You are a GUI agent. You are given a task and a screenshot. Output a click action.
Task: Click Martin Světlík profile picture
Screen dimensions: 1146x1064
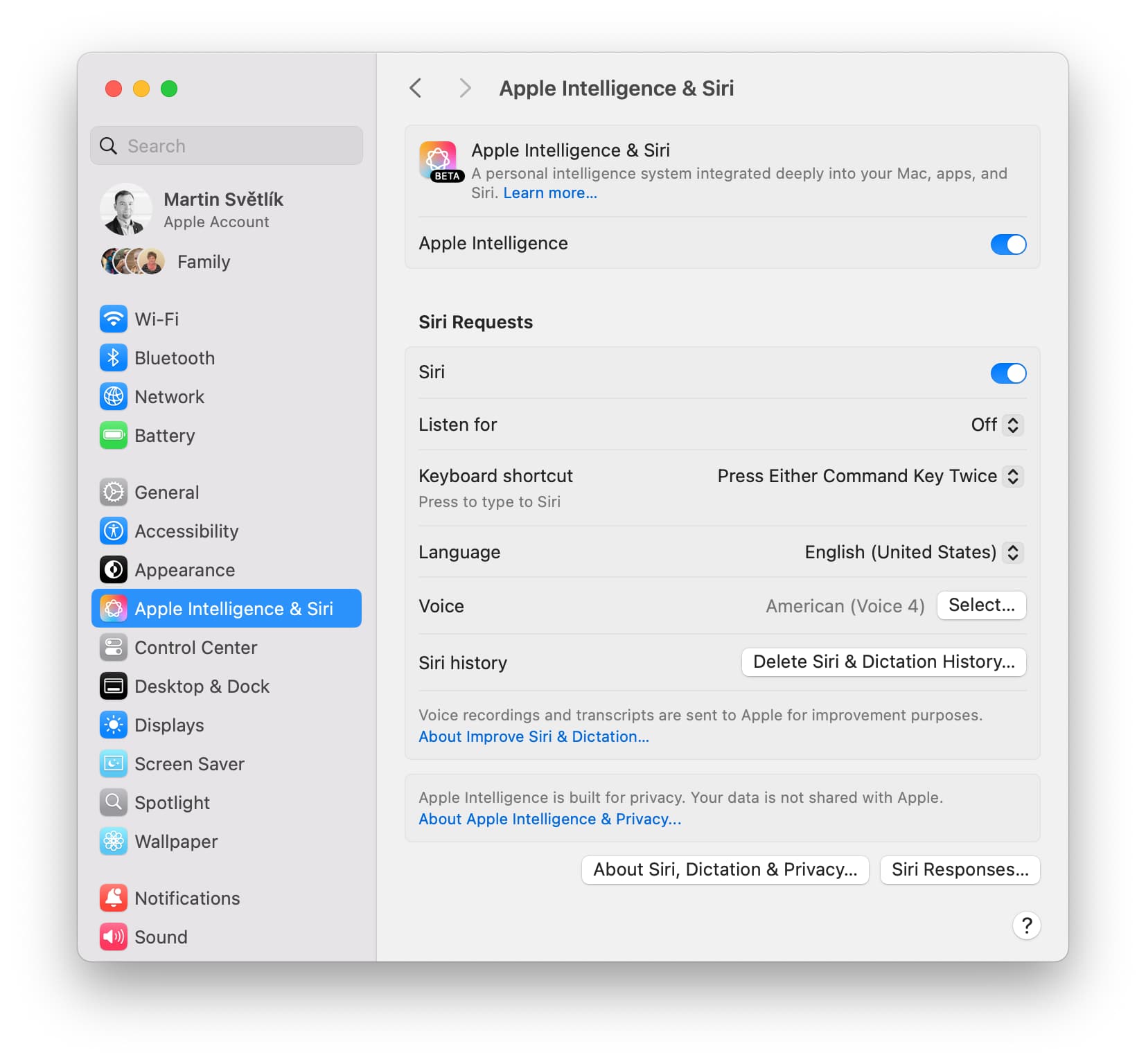click(126, 209)
